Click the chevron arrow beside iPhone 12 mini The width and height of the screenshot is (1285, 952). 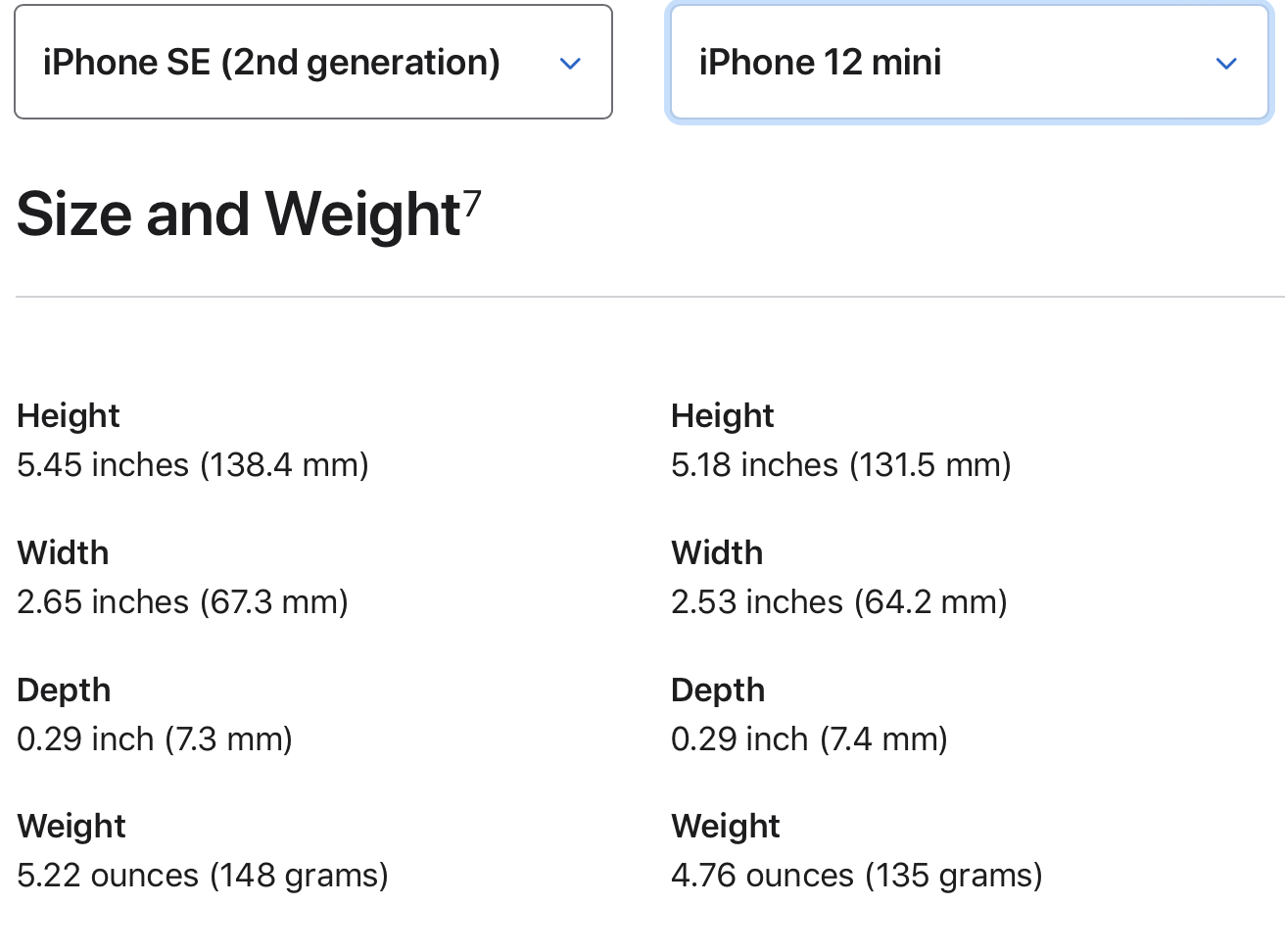1226,64
